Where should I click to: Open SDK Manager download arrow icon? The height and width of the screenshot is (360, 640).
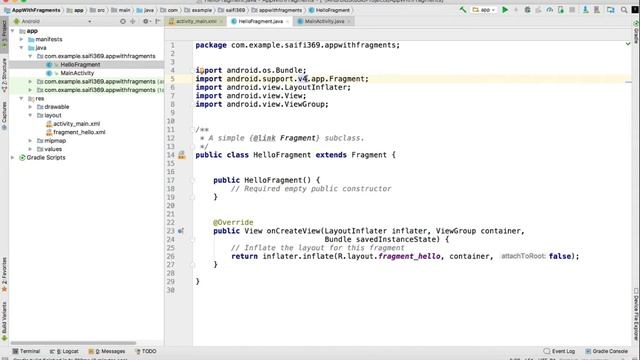[585, 10]
